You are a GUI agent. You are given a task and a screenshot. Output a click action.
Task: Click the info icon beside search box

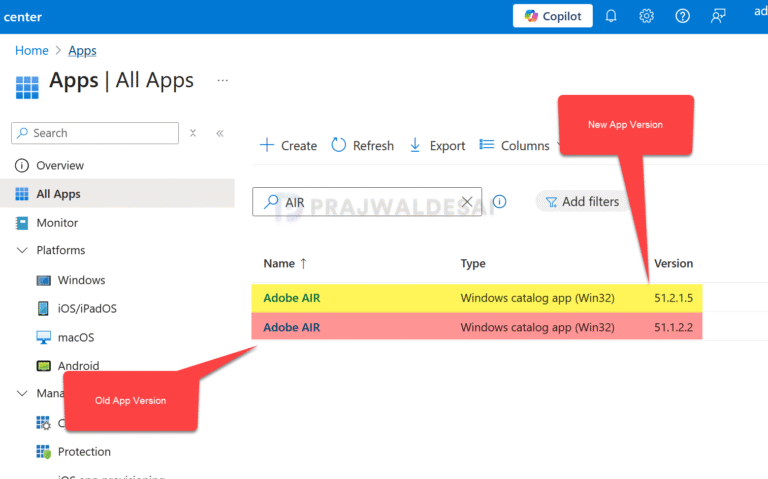click(x=499, y=202)
